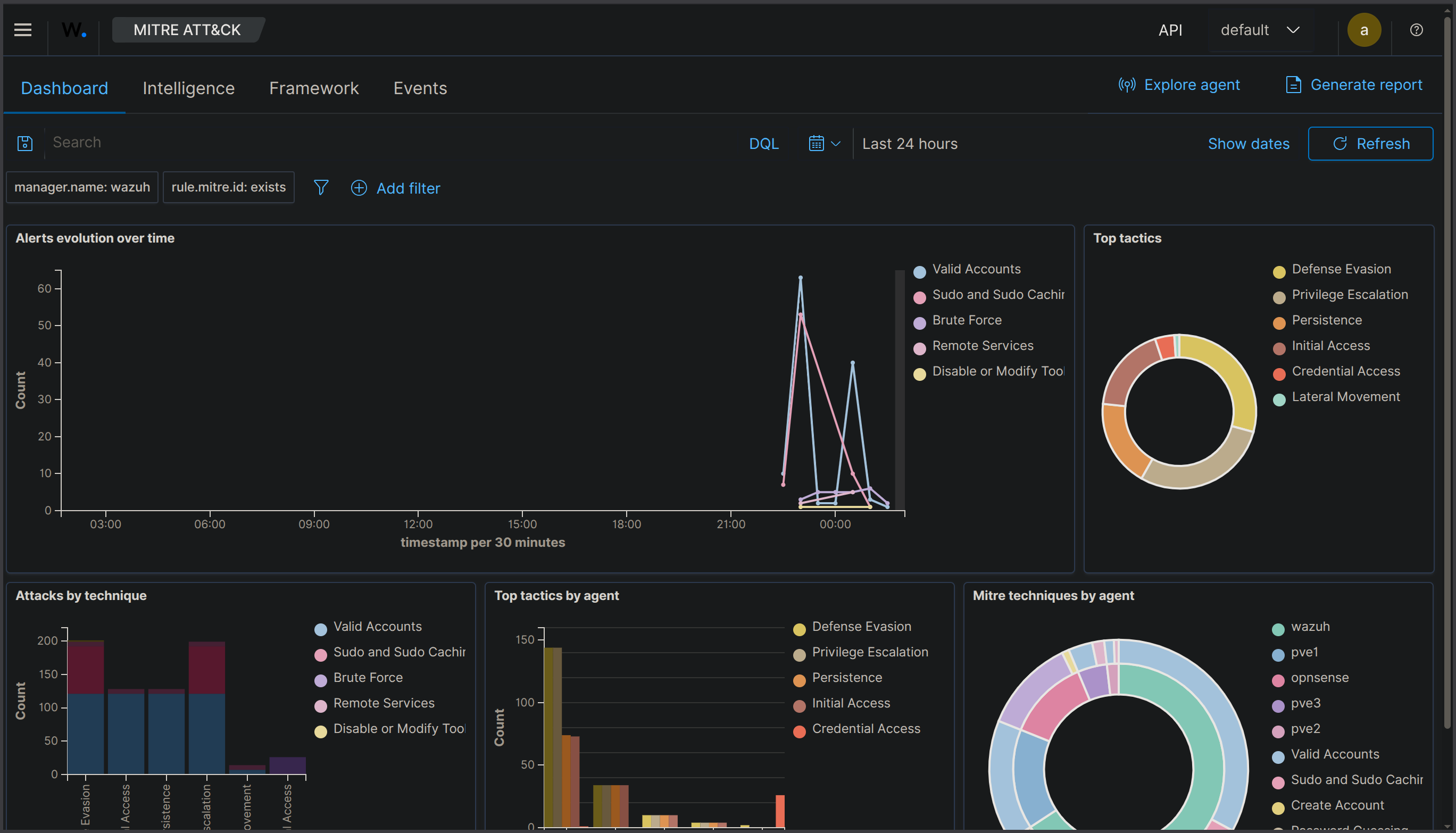Open the date picker calendar dropdown
This screenshot has height=833, width=1456.
coord(823,143)
